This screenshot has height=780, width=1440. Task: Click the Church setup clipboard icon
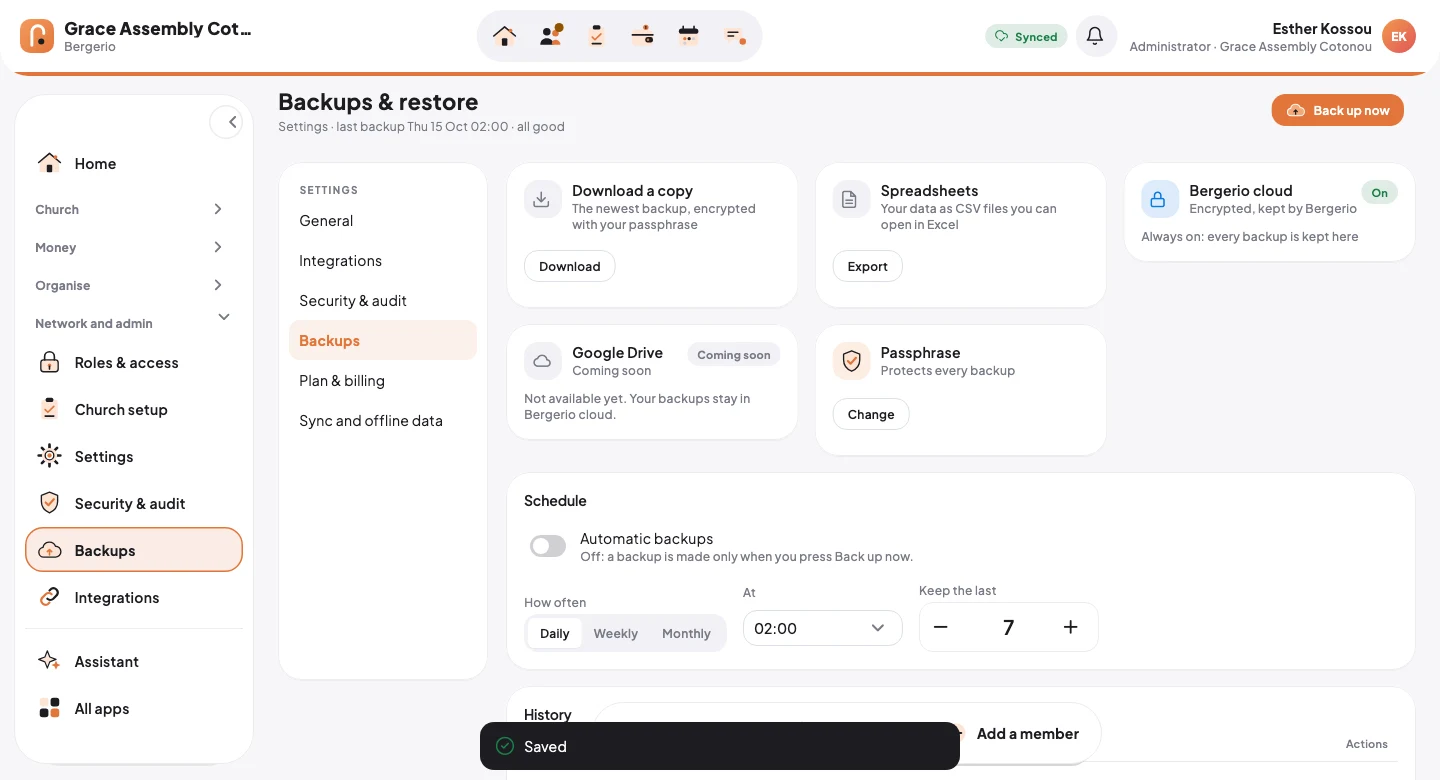[x=49, y=410]
